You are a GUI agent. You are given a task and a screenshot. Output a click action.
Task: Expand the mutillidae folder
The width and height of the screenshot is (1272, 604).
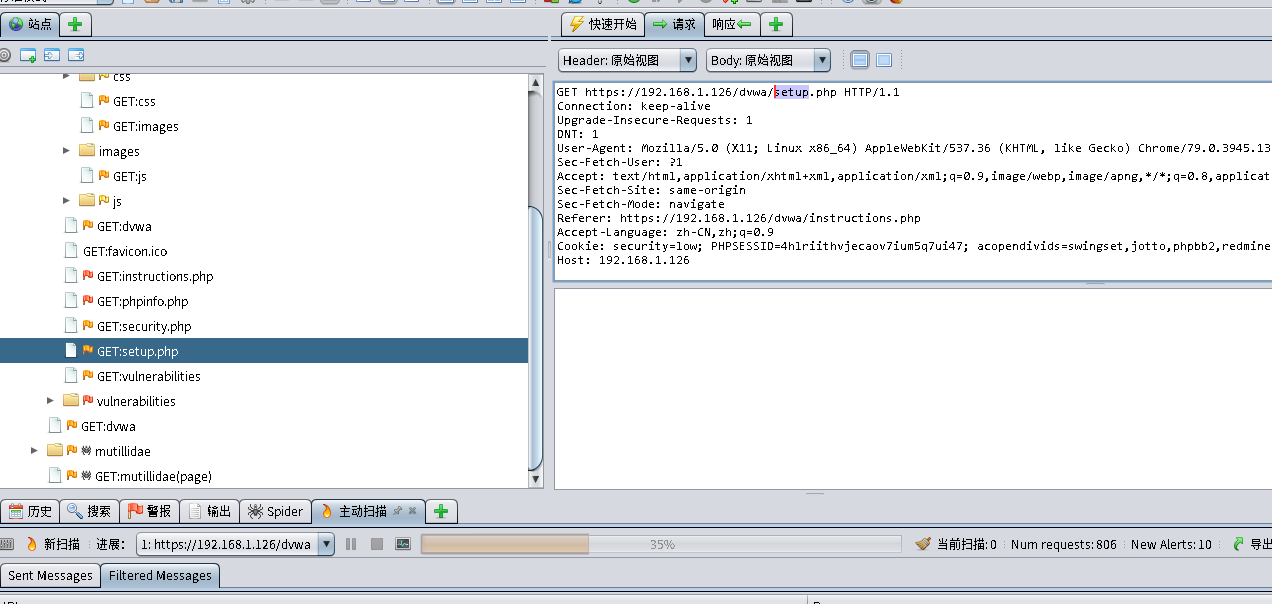click(x=35, y=451)
